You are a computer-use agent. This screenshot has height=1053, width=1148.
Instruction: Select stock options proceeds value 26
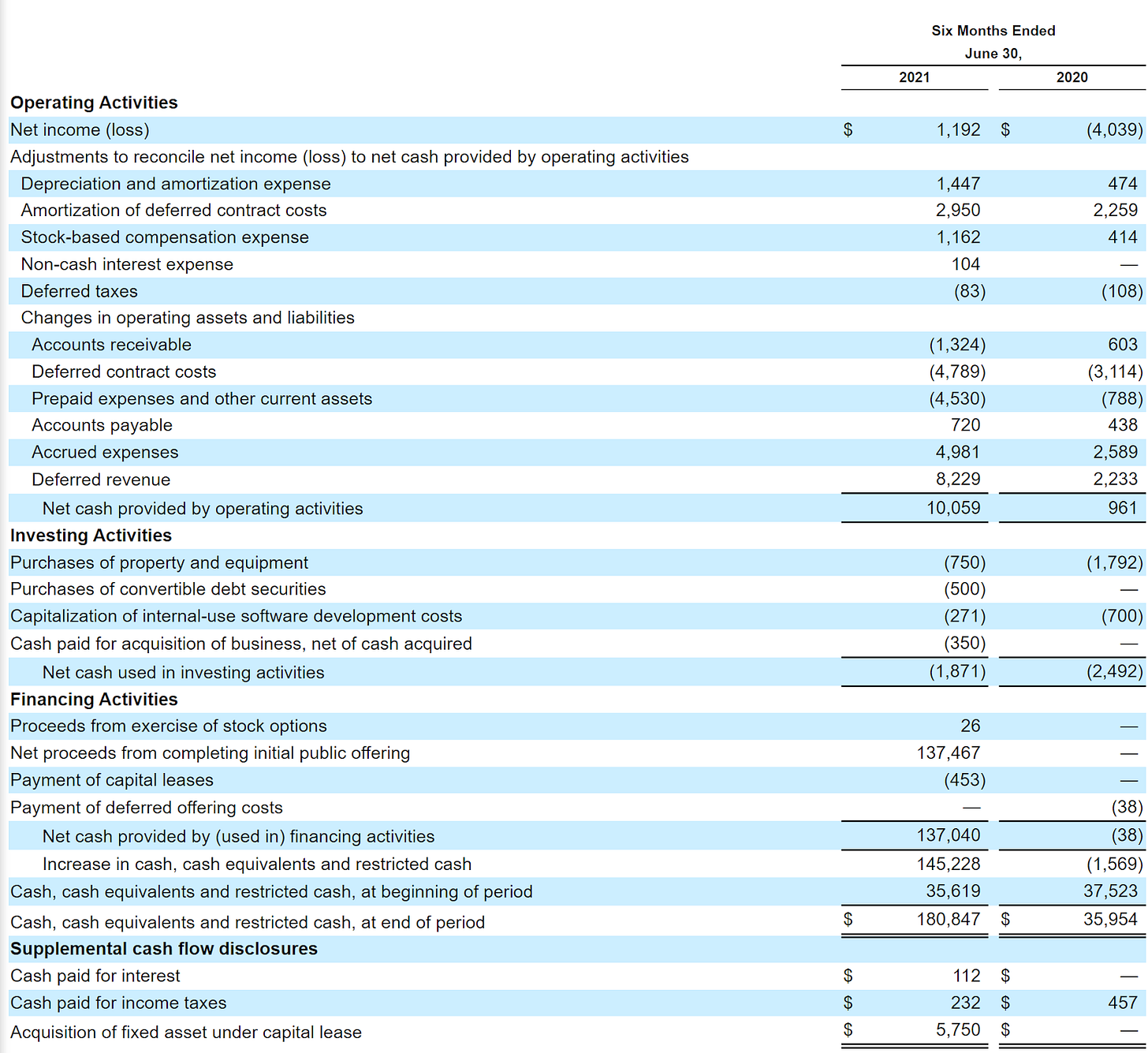click(971, 726)
